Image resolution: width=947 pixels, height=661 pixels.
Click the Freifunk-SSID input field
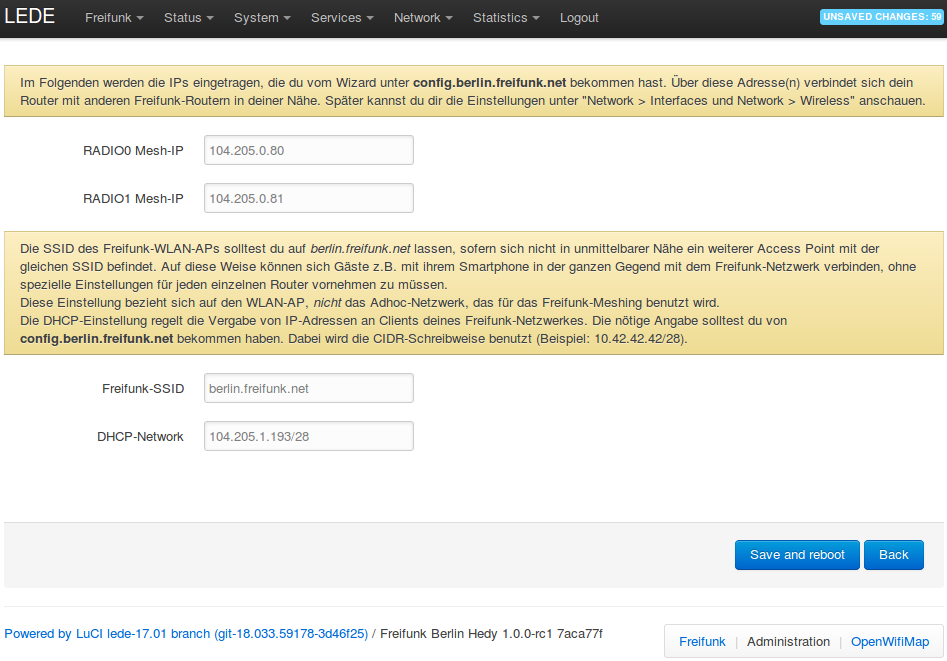pos(308,388)
